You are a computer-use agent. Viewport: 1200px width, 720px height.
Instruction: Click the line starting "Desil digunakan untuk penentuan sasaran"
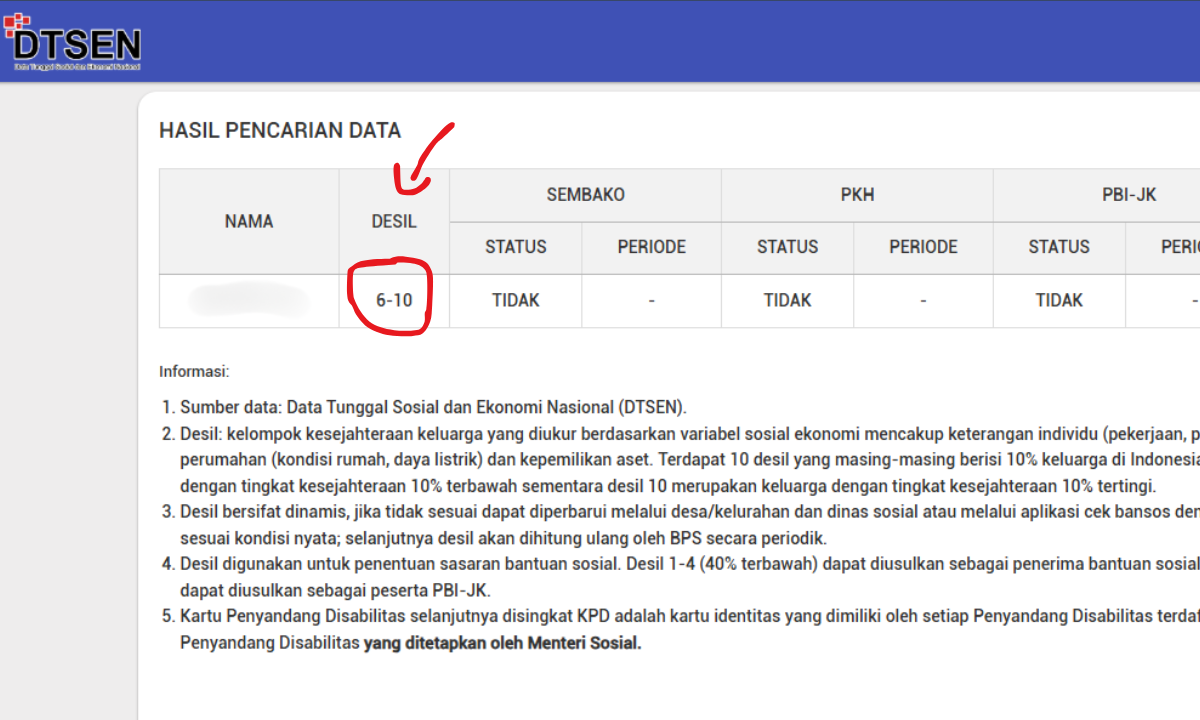[690, 565]
